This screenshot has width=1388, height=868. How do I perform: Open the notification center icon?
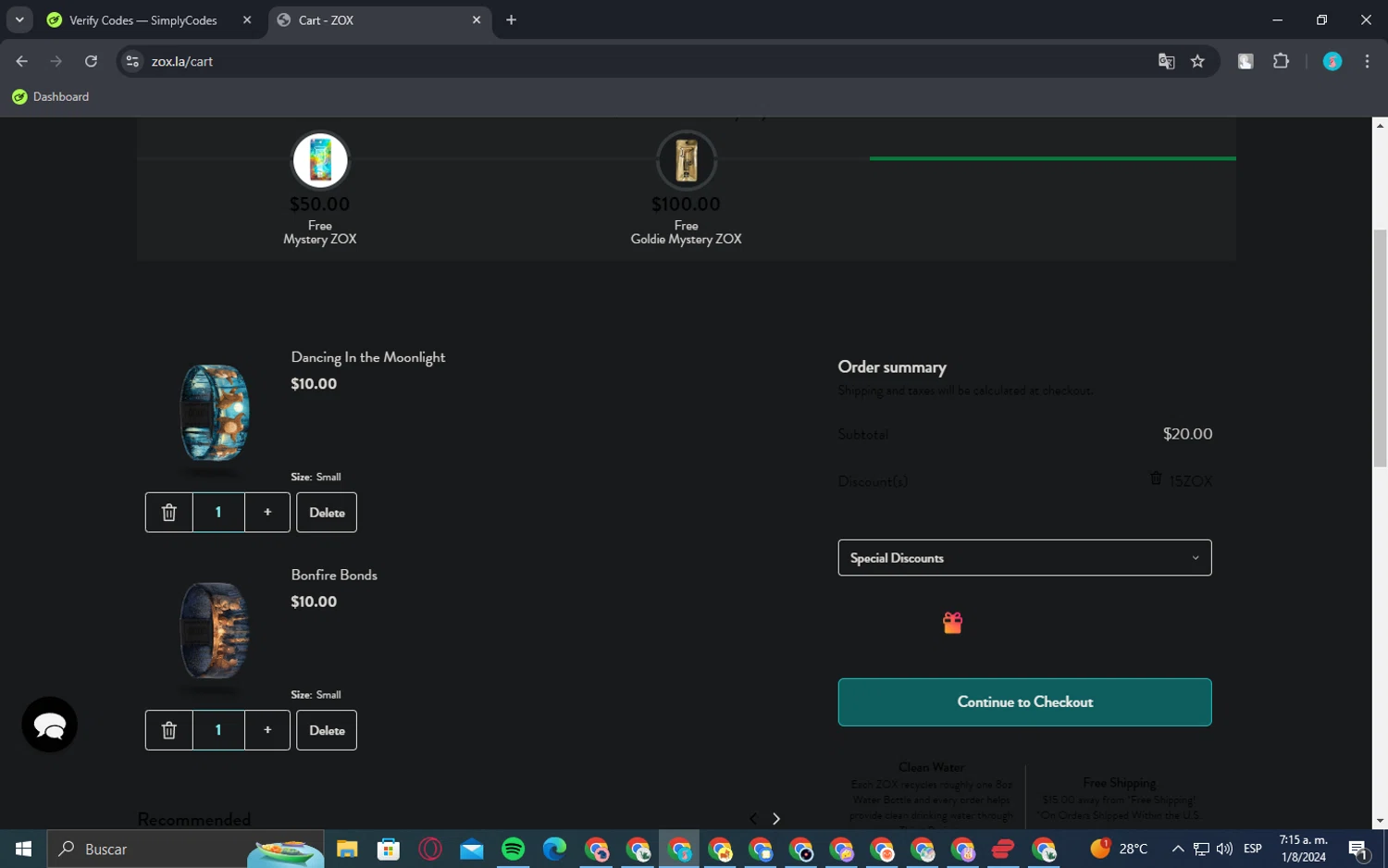pos(1358,849)
